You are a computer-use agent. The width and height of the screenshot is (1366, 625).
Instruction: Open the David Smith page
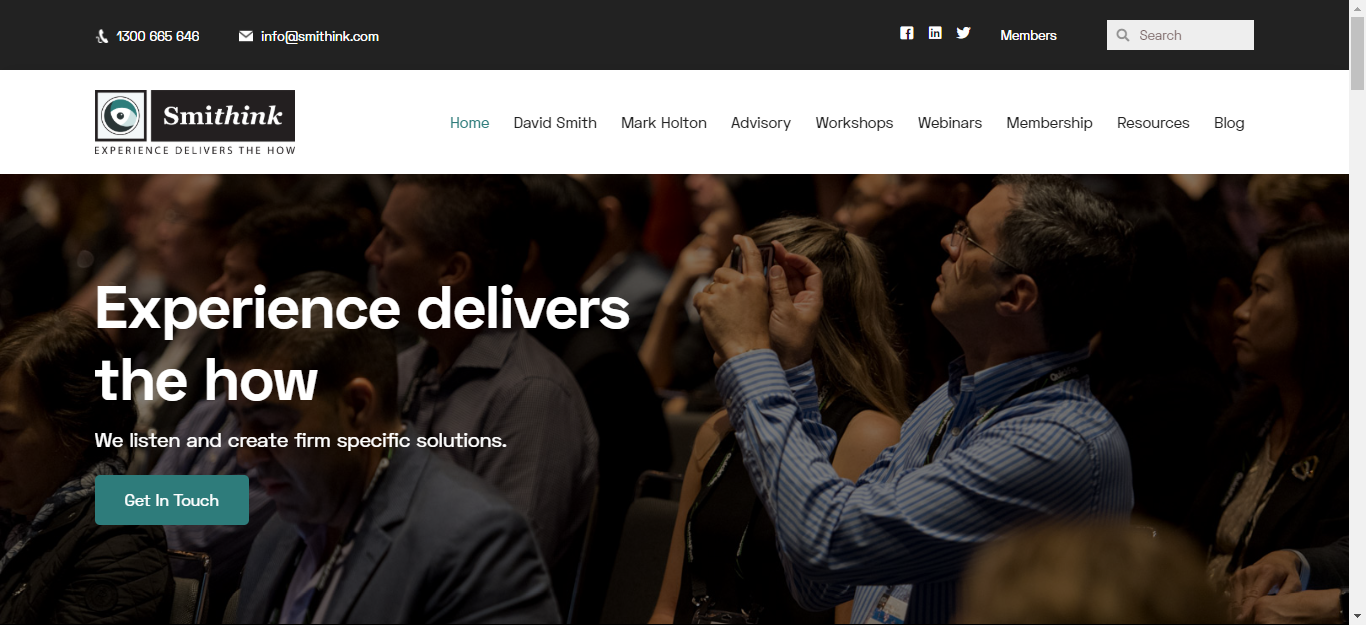[555, 123]
